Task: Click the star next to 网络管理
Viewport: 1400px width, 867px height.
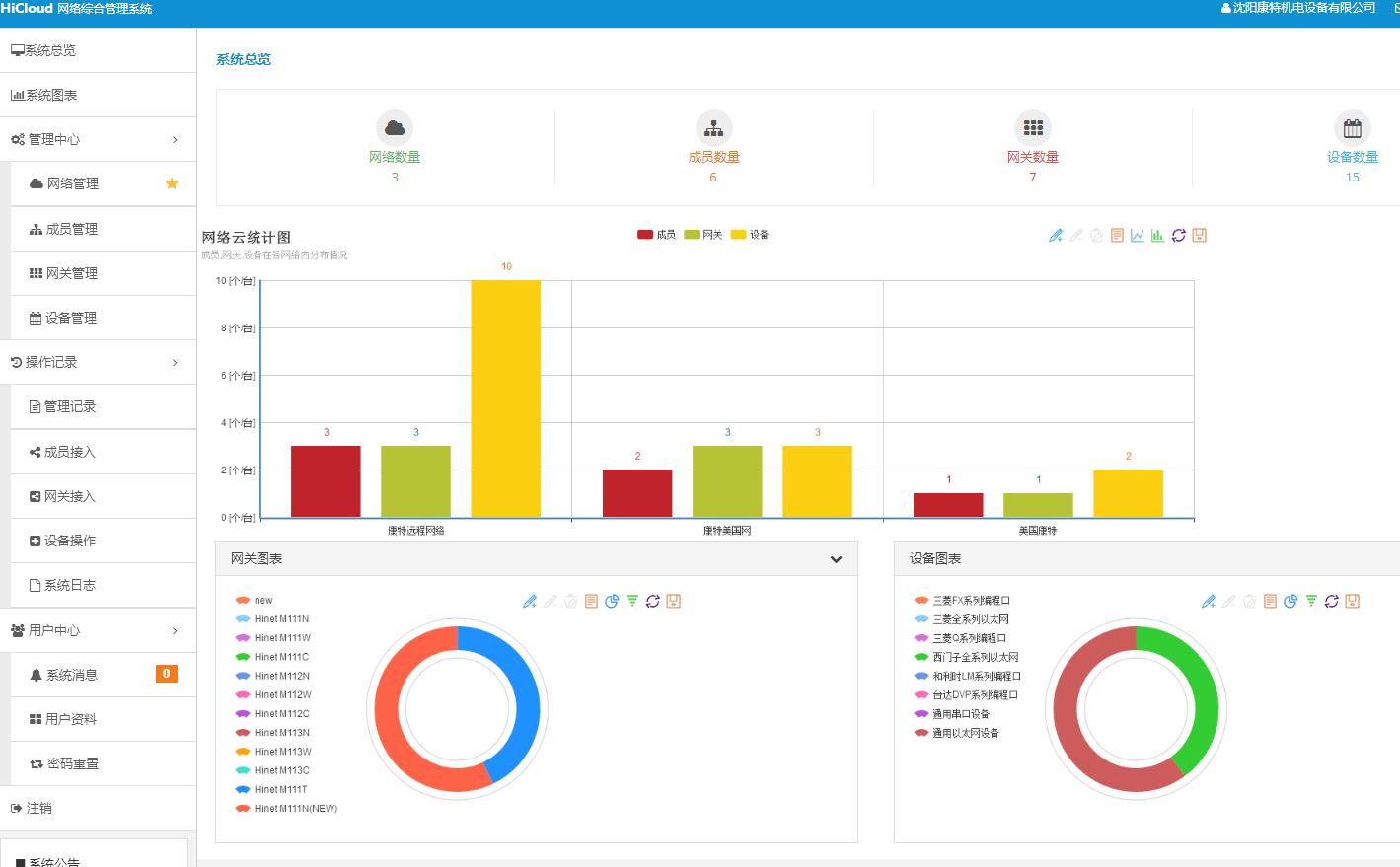Action: click(172, 183)
